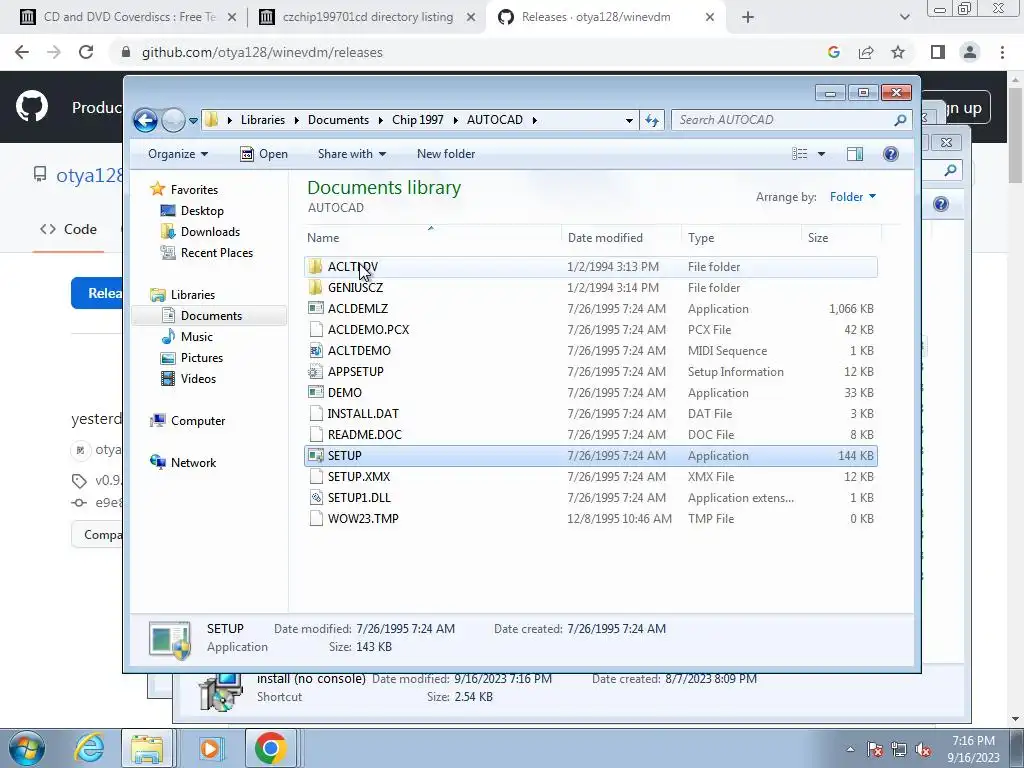Switch to the czchip199701cd directory listing tab
Image resolution: width=1024 pixels, height=768 pixels.
(367, 17)
